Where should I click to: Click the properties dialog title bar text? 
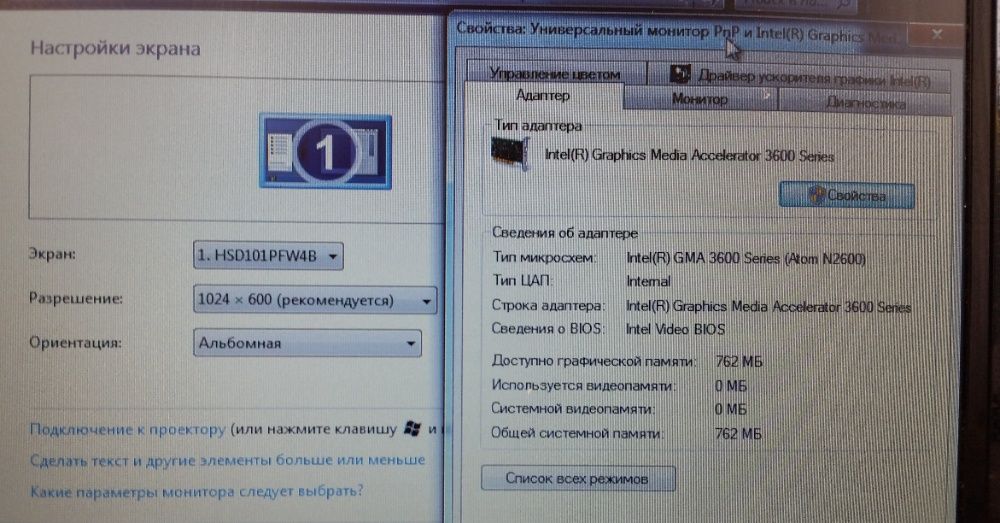[x=677, y=32]
